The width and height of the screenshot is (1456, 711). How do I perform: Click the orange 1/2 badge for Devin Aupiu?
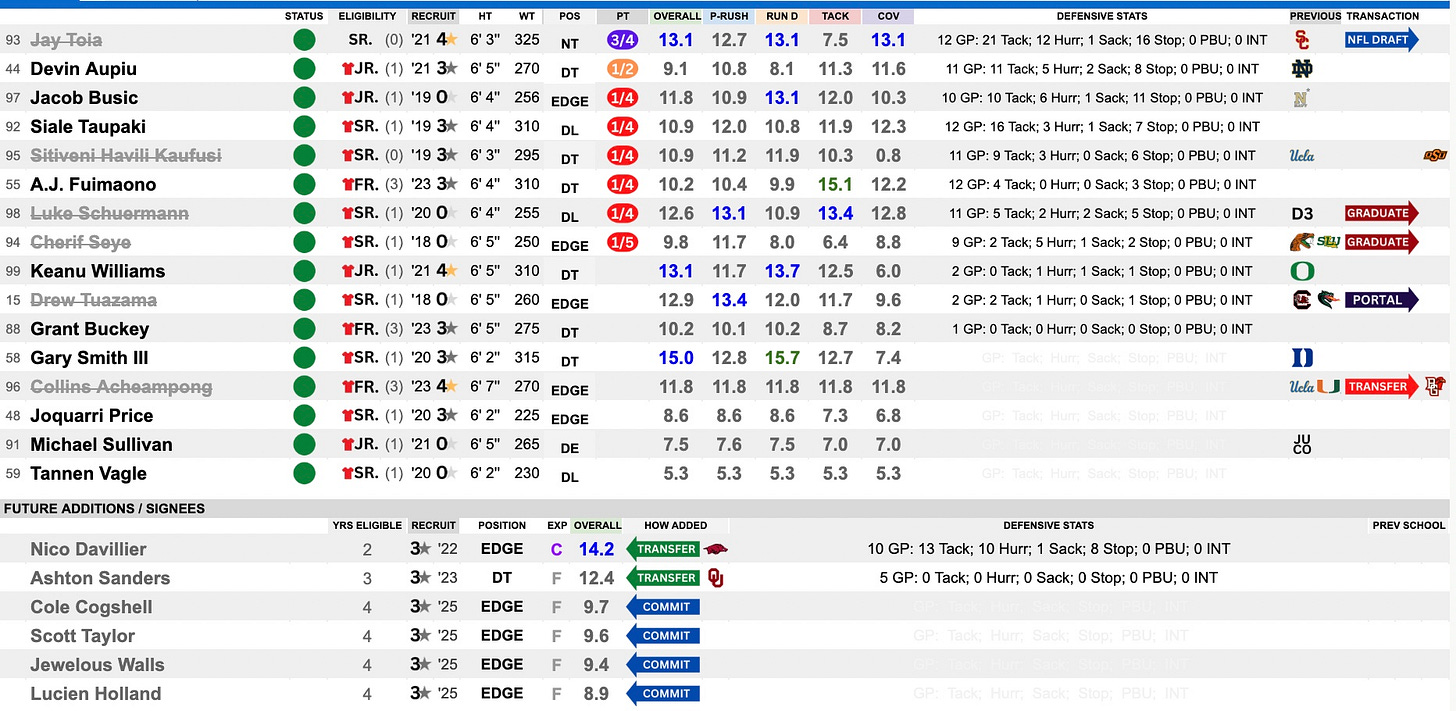coord(623,69)
